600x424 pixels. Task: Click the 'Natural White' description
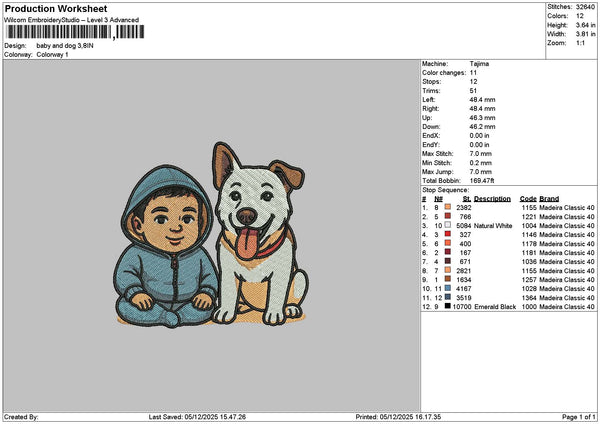pyautogui.click(x=493, y=226)
